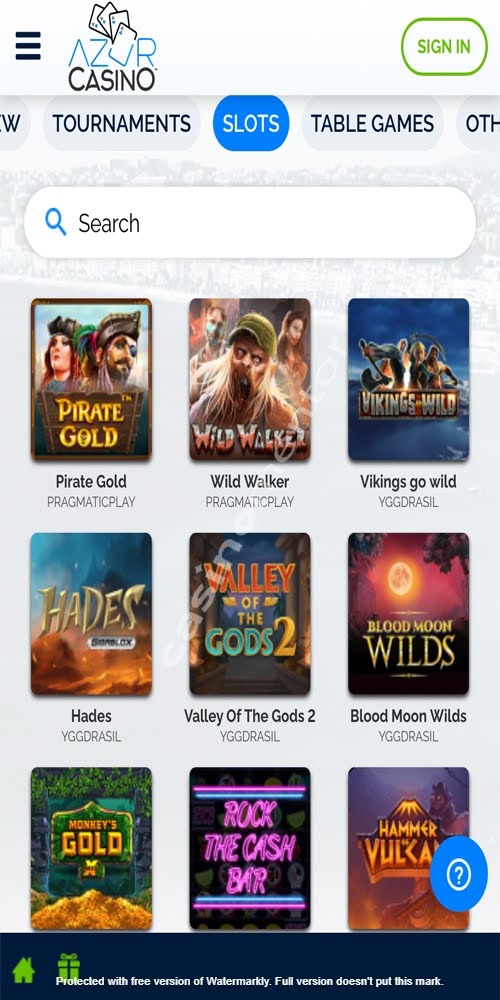Open the Wild Walker game thumbnail
Image resolution: width=500 pixels, height=1000 pixels.
[250, 379]
